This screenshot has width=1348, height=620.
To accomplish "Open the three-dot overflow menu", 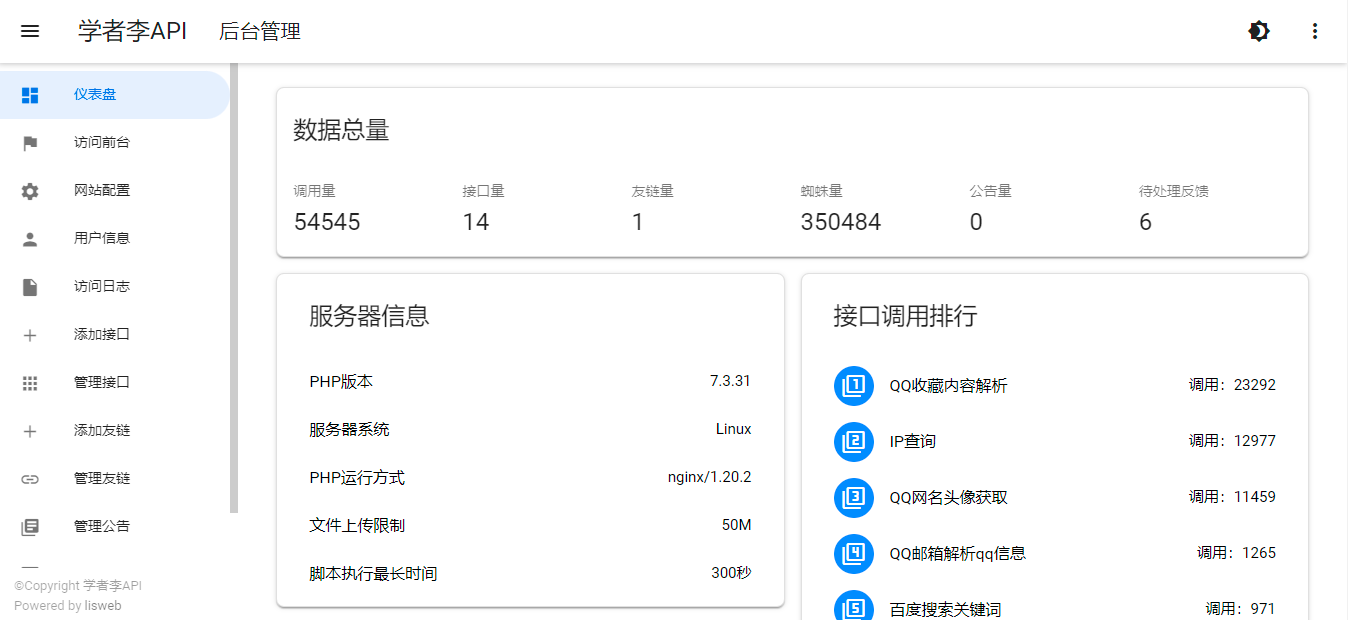I will tap(1314, 31).
